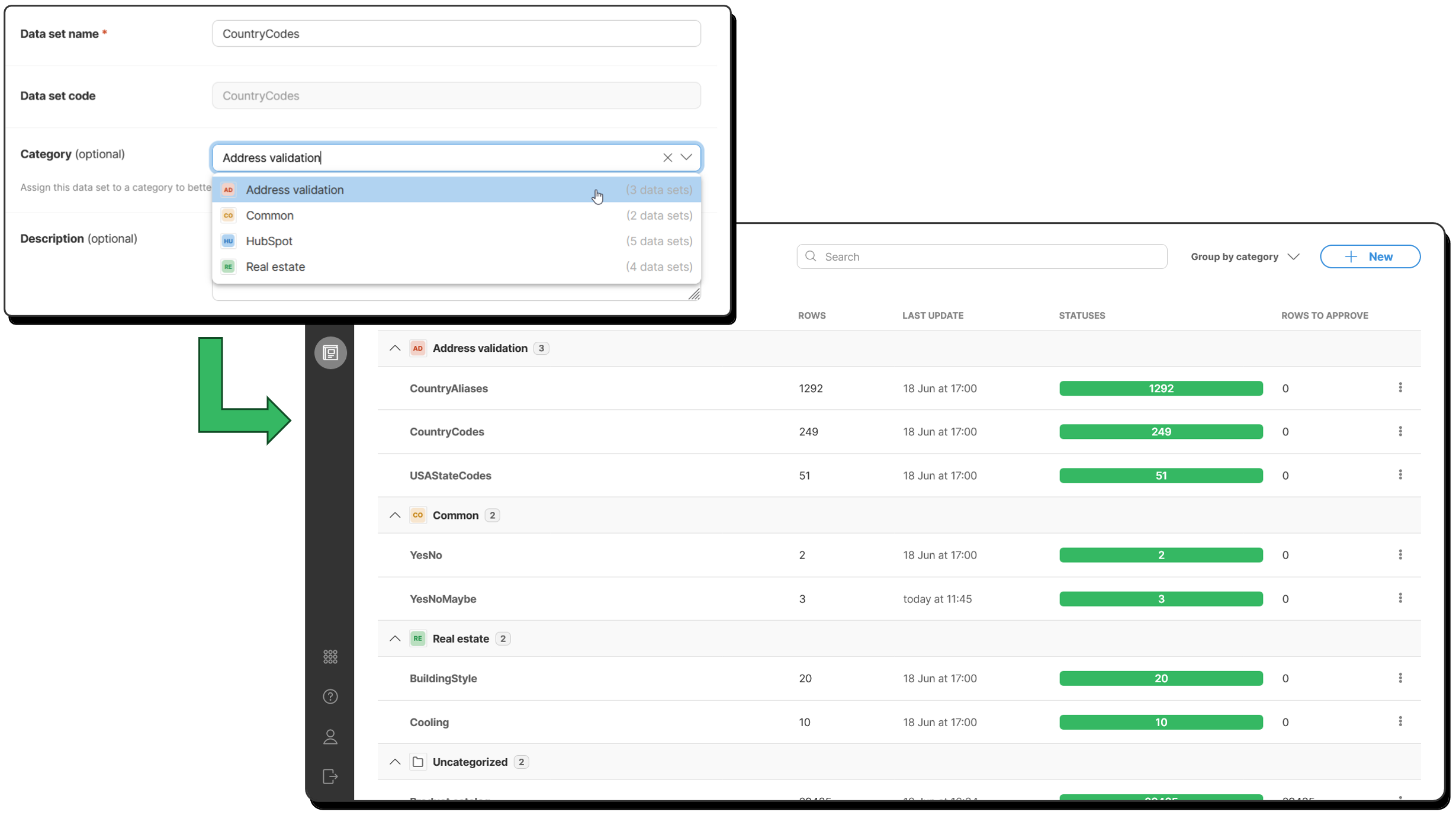Click the Uncategorized group title
The height and width of the screenshot is (815, 1456).
[470, 762]
